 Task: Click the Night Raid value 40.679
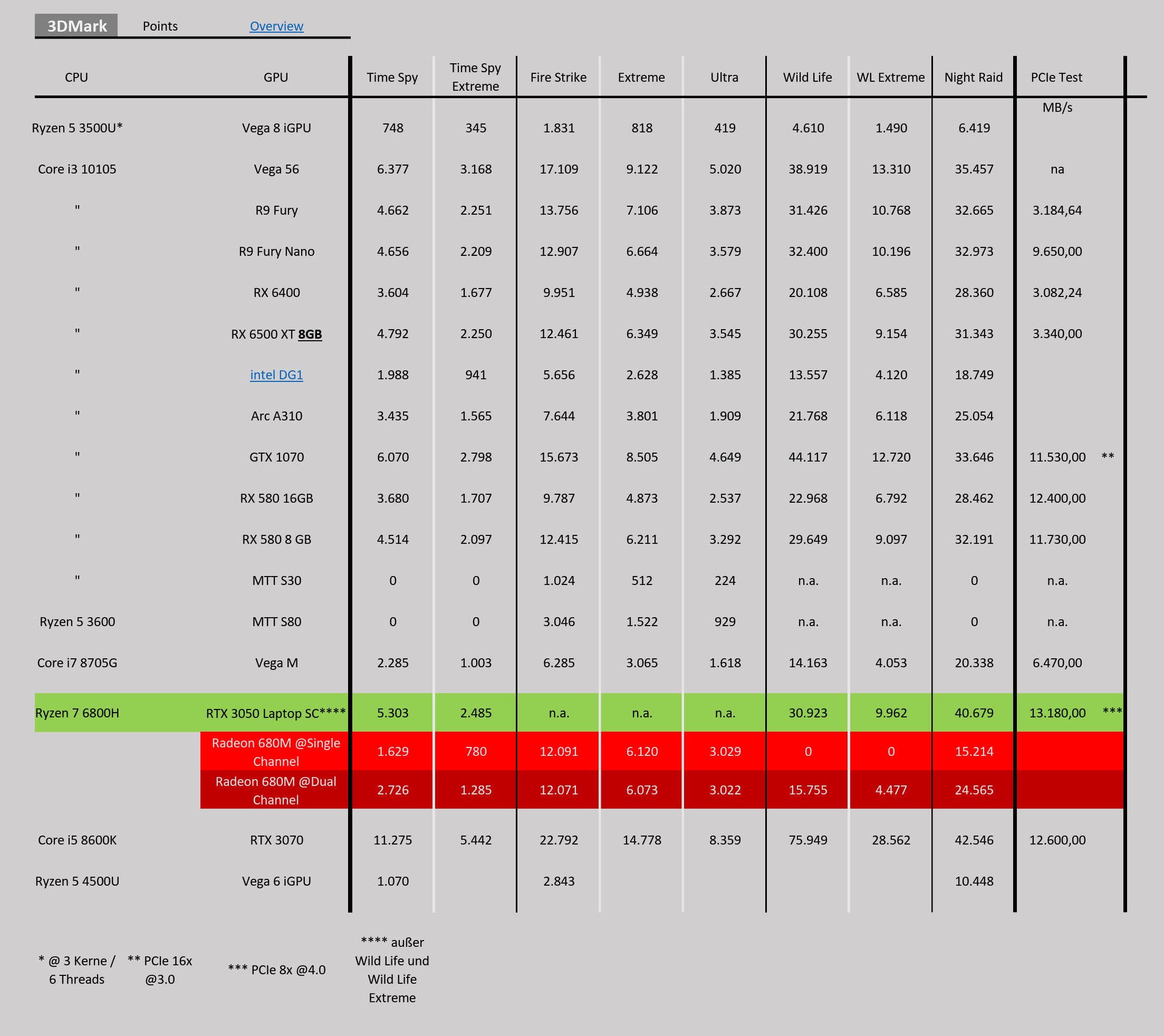[x=974, y=713]
